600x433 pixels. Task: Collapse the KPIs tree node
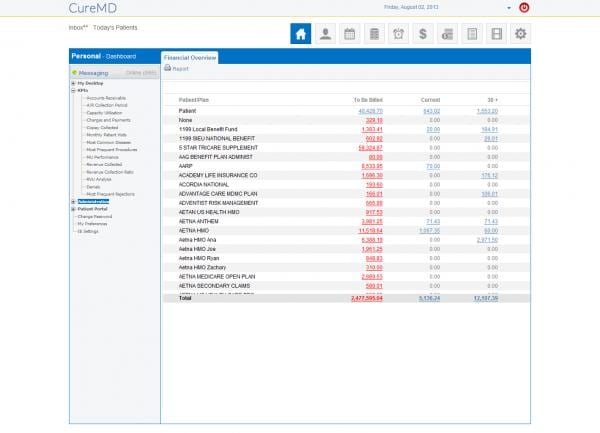coord(73,91)
